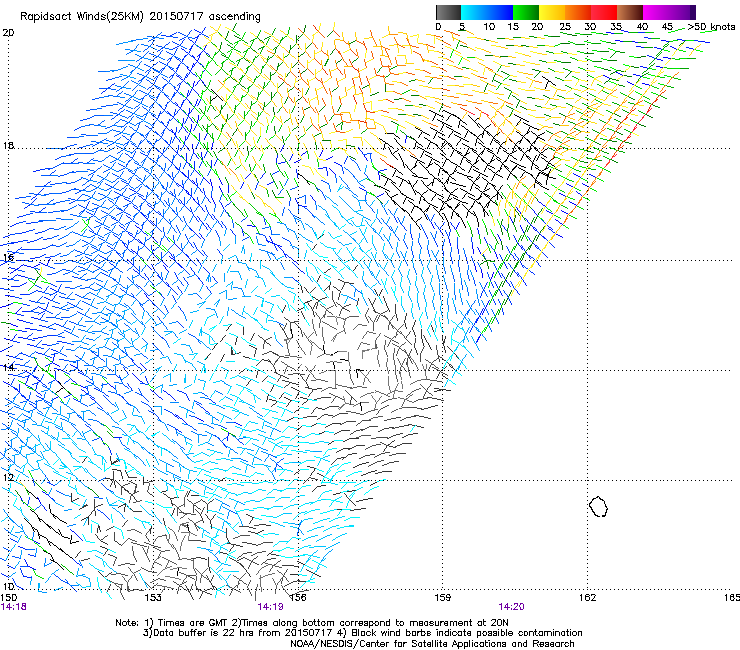Click the longitude label 159
The image size is (740, 650).
pos(442,598)
